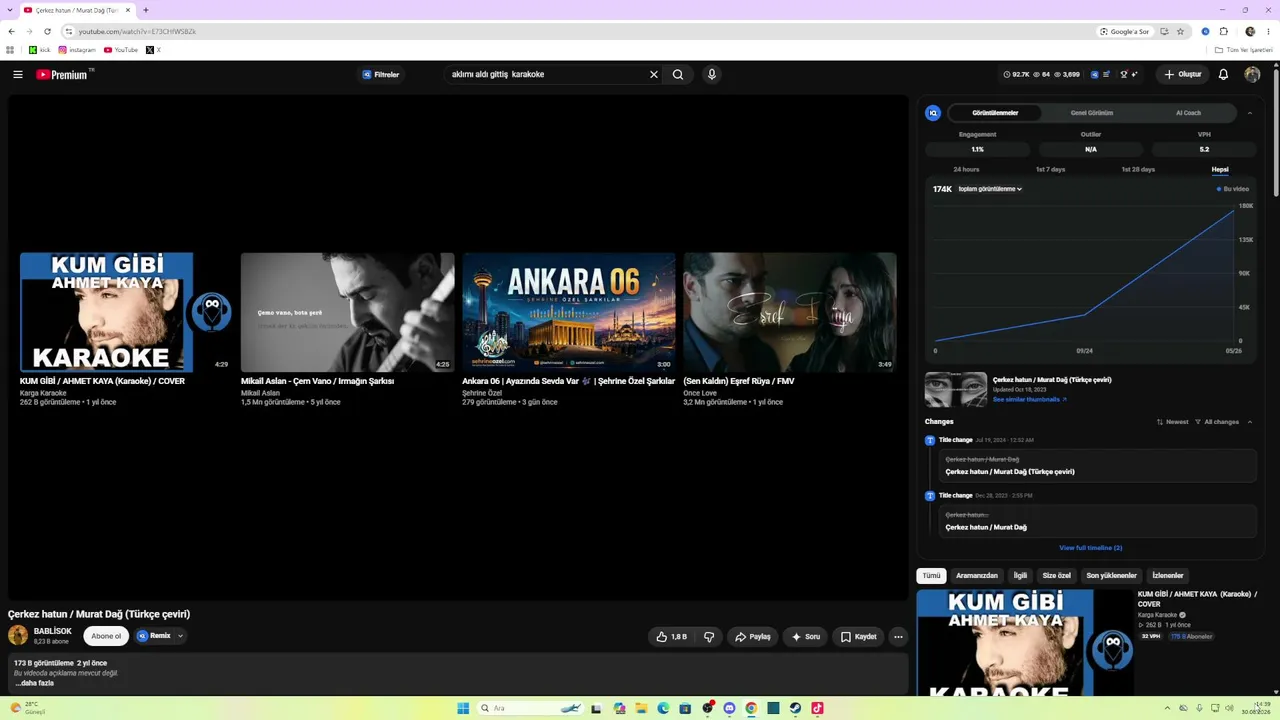Run the search with the magnifier button
This screenshot has height=720, width=1280.
pos(678,75)
